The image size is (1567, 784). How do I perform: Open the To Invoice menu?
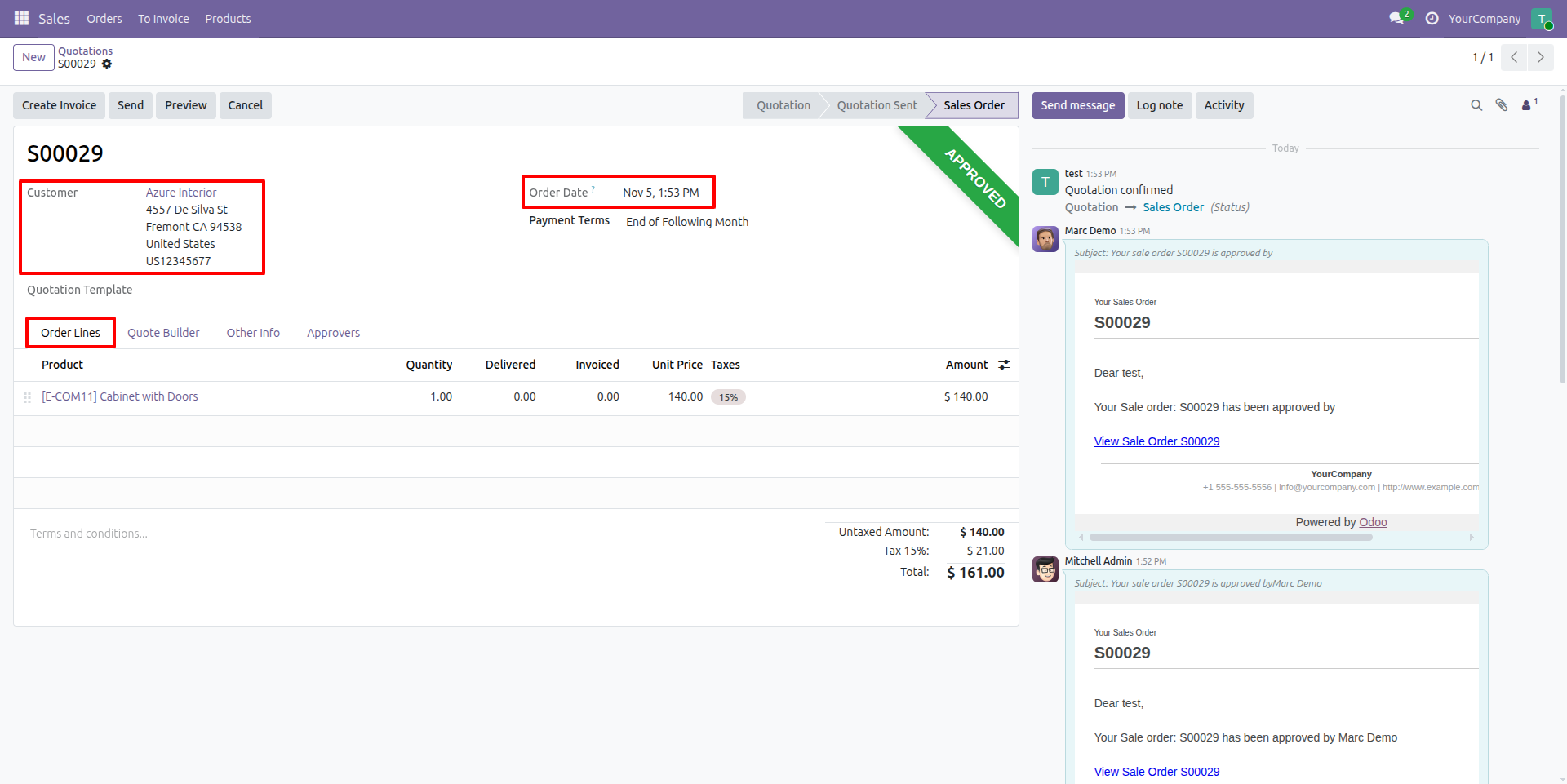(163, 18)
